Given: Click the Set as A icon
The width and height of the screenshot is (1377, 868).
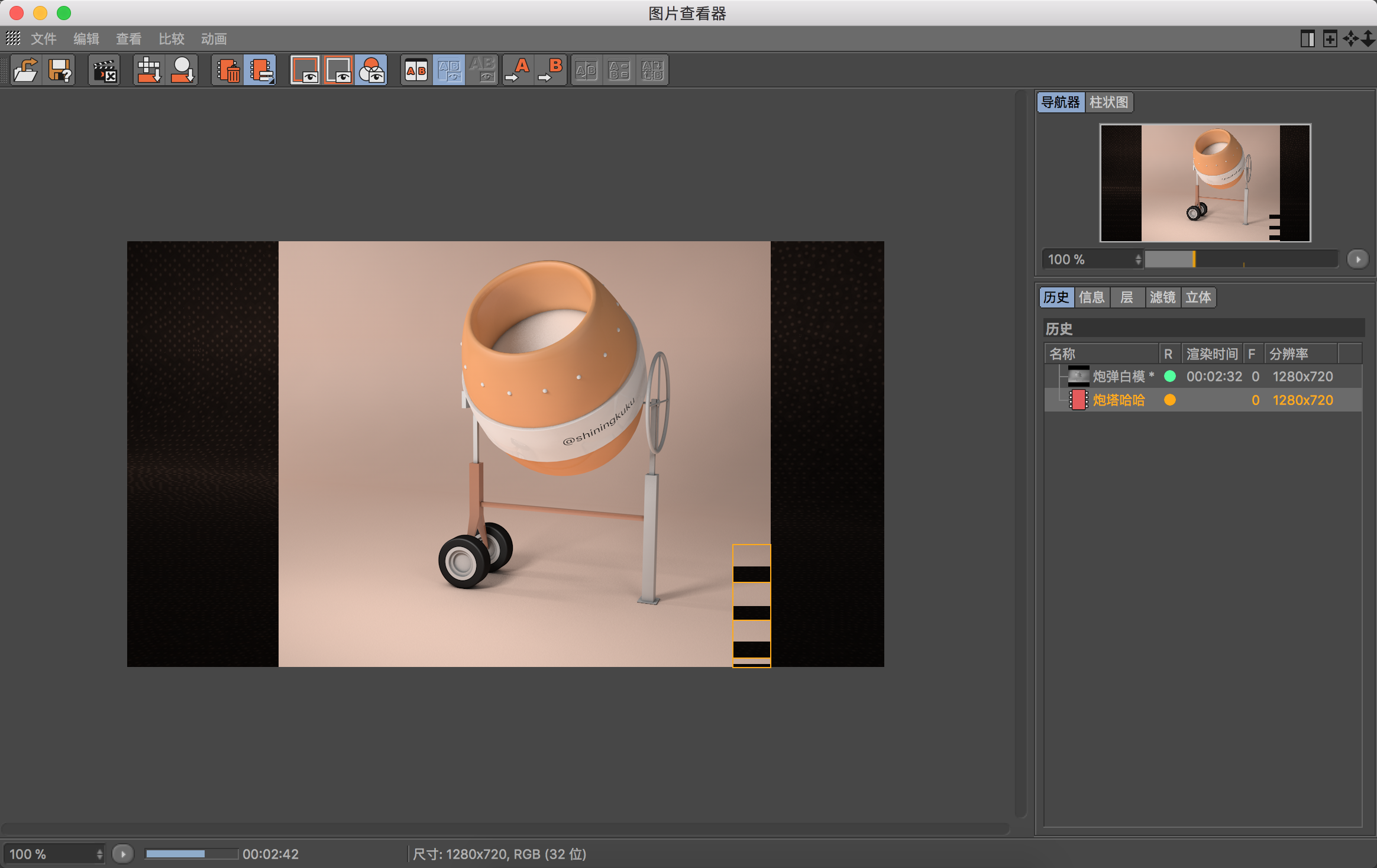Looking at the screenshot, I should [518, 70].
